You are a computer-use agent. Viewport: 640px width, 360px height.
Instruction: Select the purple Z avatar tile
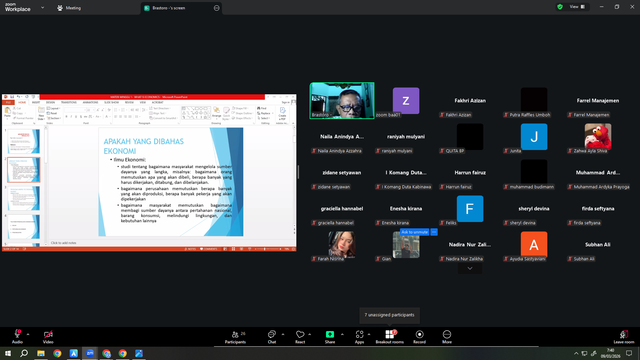[406, 100]
